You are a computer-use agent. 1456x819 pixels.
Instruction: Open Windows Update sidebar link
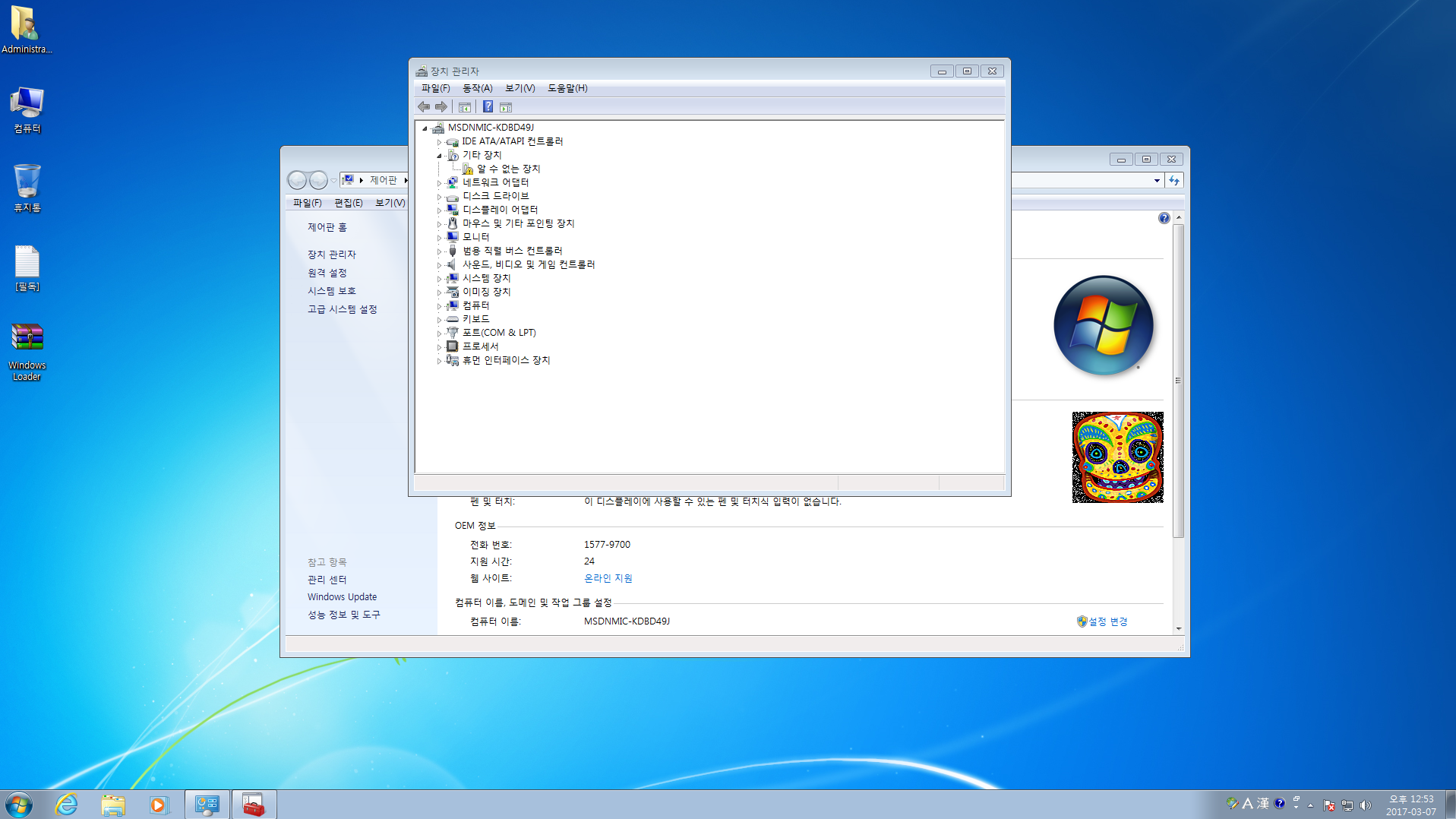tap(342, 597)
